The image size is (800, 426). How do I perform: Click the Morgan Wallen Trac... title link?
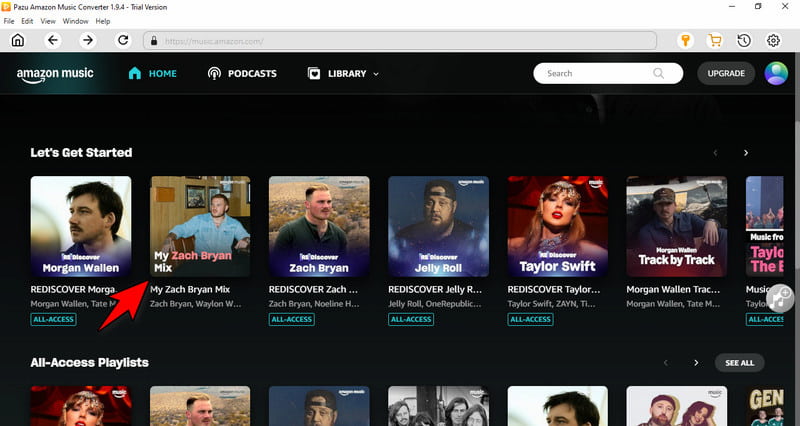pos(673,289)
